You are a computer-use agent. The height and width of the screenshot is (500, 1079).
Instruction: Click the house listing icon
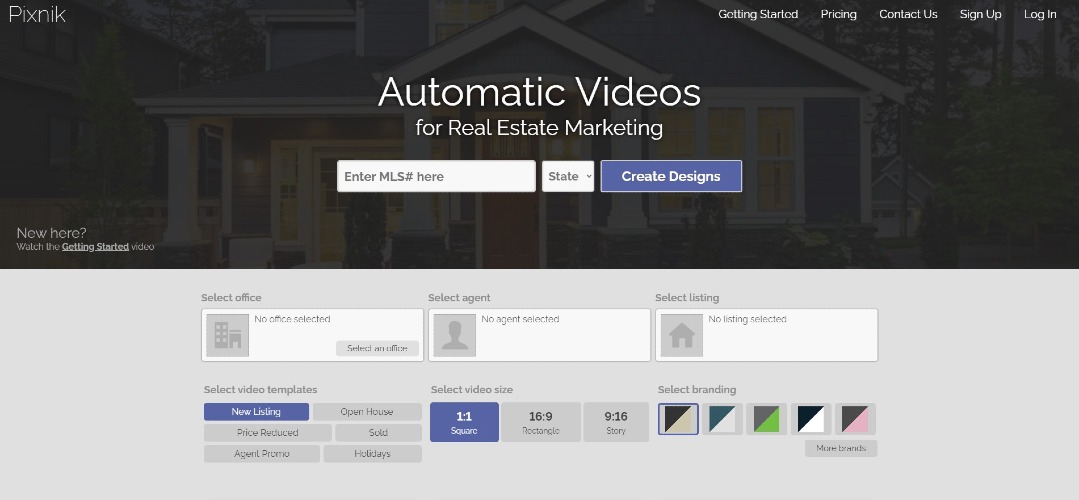(x=681, y=335)
